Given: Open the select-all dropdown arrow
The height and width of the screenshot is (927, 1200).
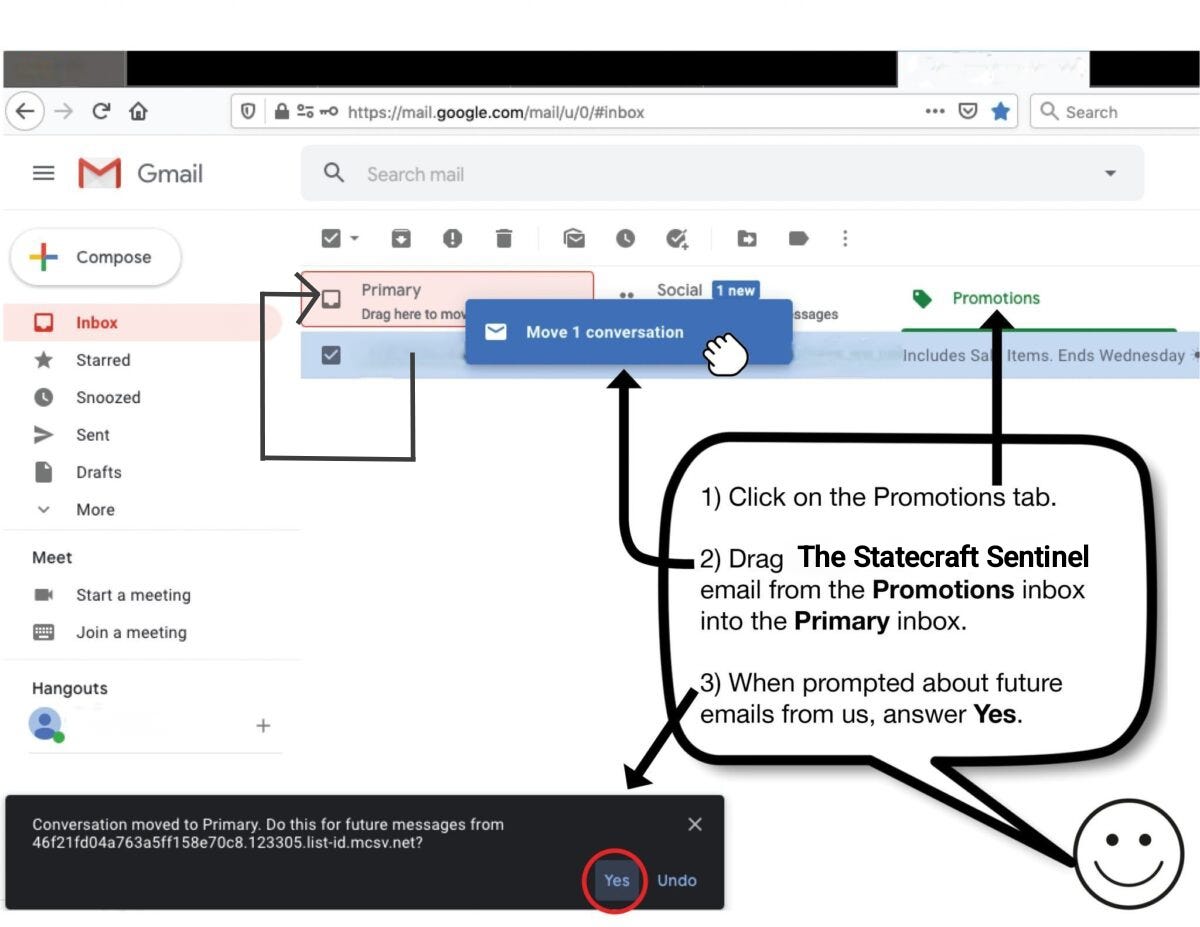Looking at the screenshot, I should (x=354, y=238).
